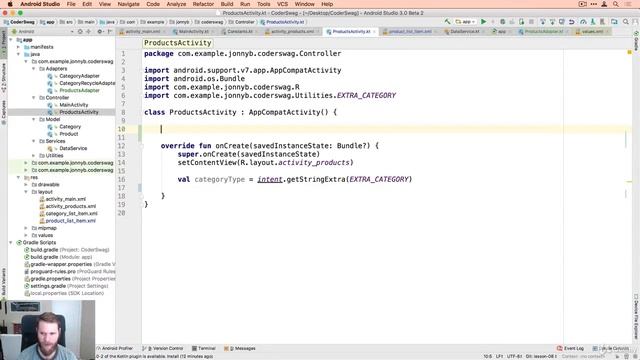Expand the drawable folder
The height and width of the screenshot is (360, 640).
[27, 184]
